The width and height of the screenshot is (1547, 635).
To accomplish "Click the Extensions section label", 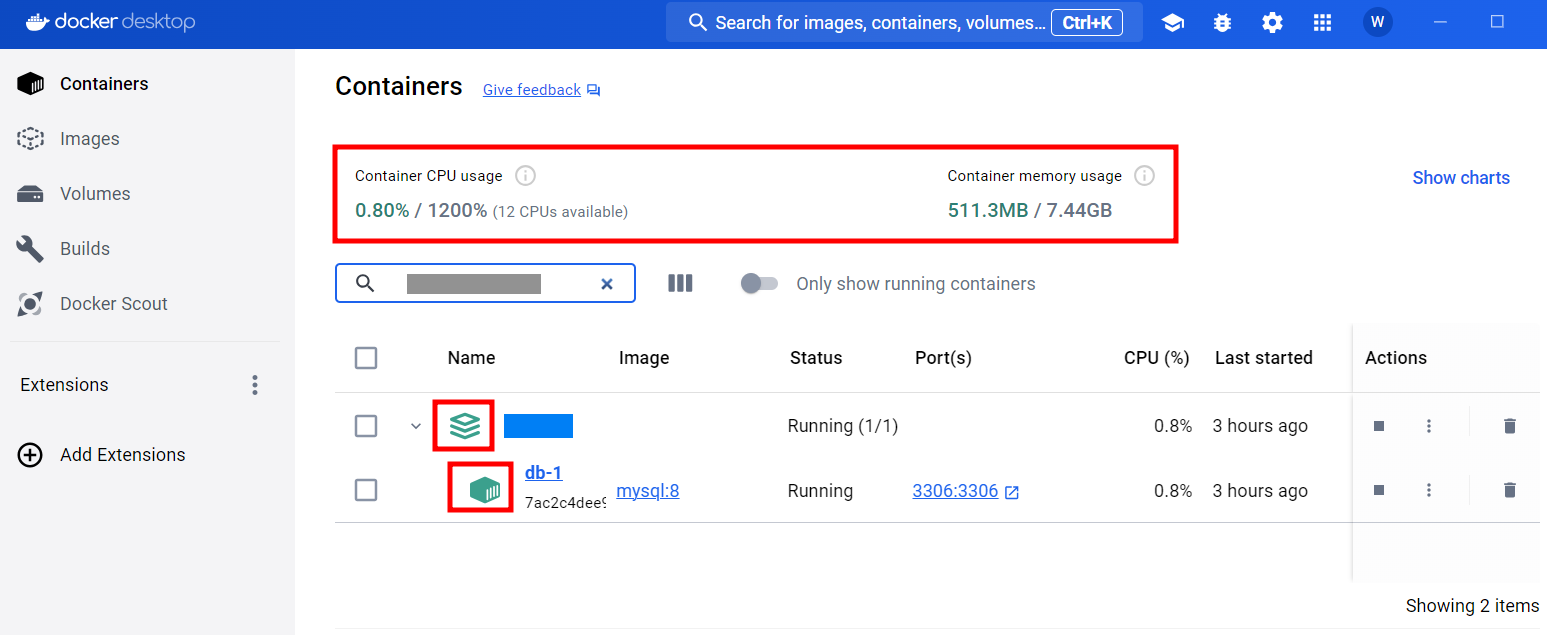I will point(64,385).
